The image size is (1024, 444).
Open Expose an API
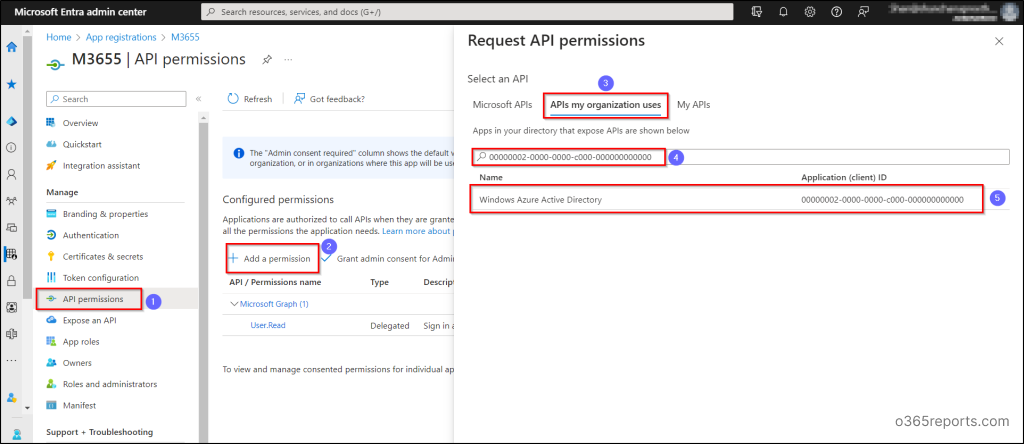click(89, 321)
